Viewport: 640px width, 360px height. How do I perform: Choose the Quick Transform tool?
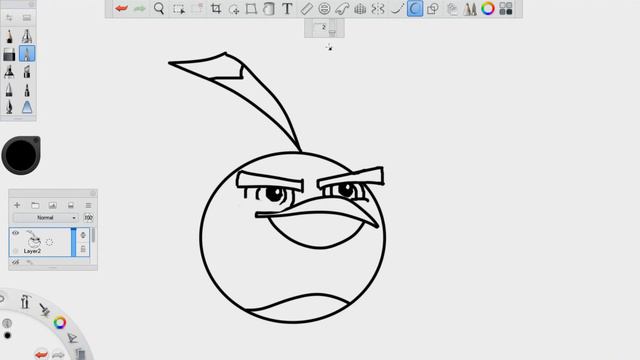234,9
